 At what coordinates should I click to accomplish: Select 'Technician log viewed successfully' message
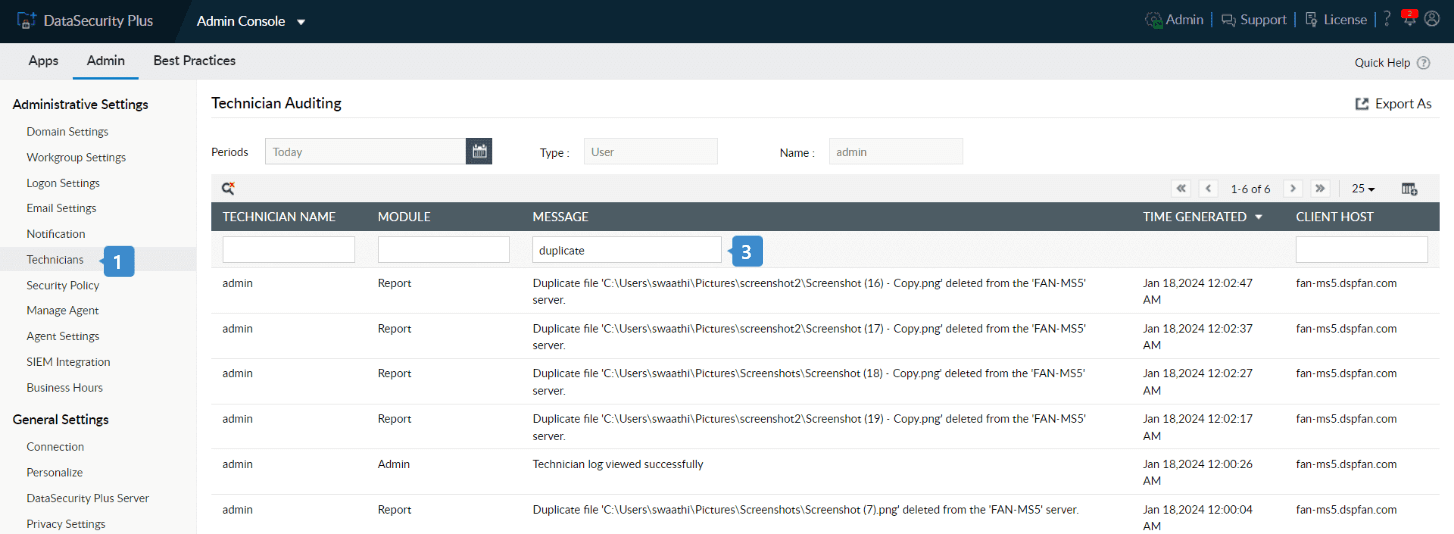point(618,464)
